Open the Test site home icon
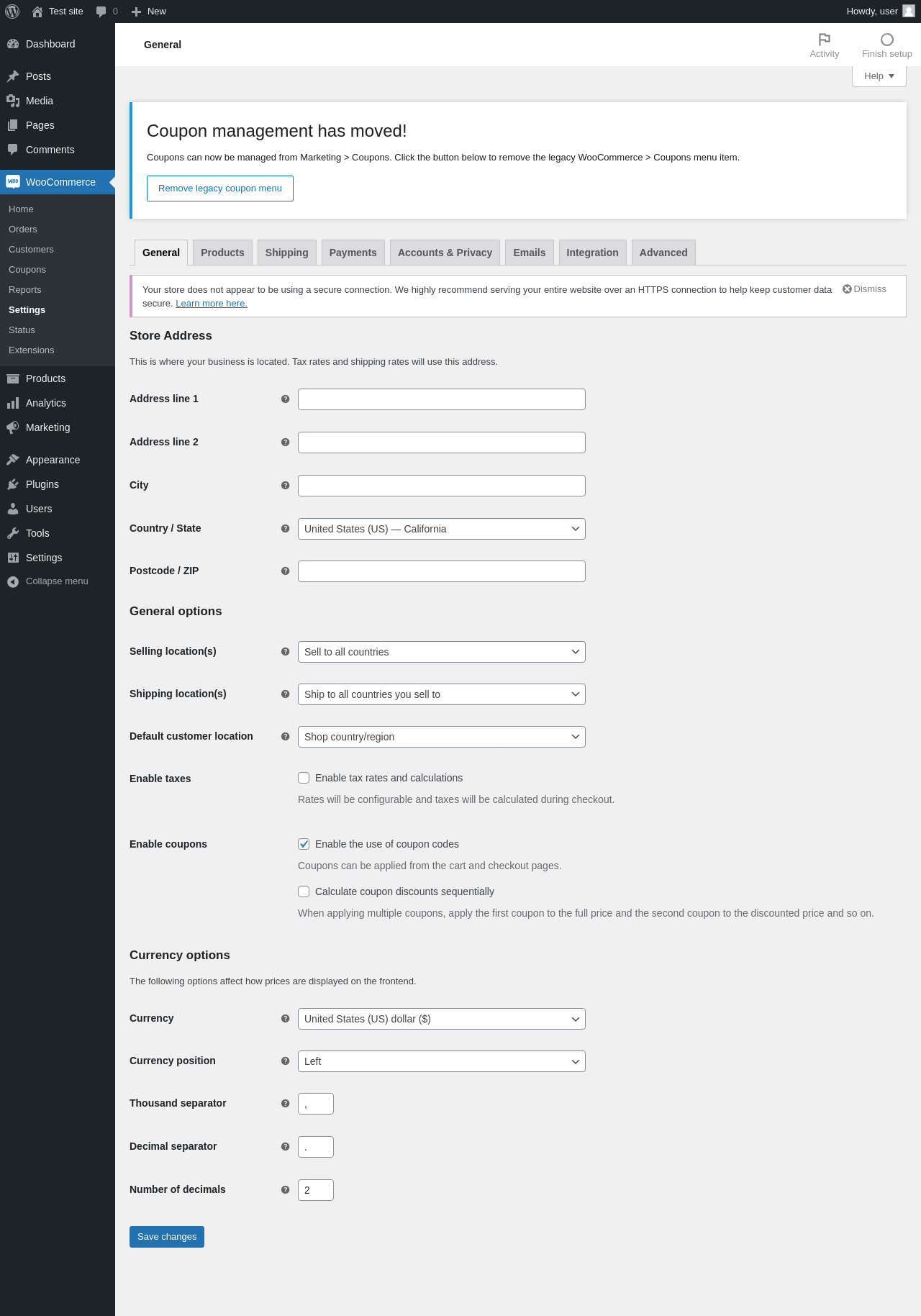 pos(37,12)
